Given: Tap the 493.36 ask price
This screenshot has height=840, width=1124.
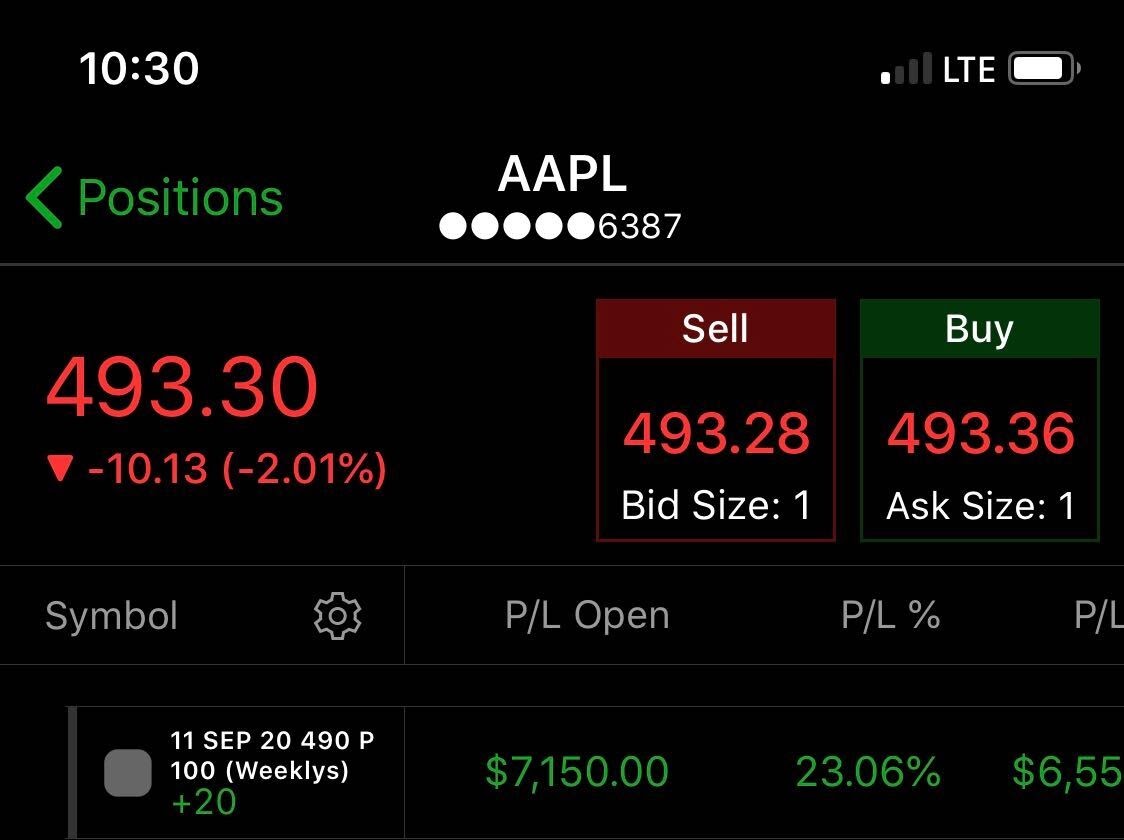Looking at the screenshot, I should tap(981, 434).
